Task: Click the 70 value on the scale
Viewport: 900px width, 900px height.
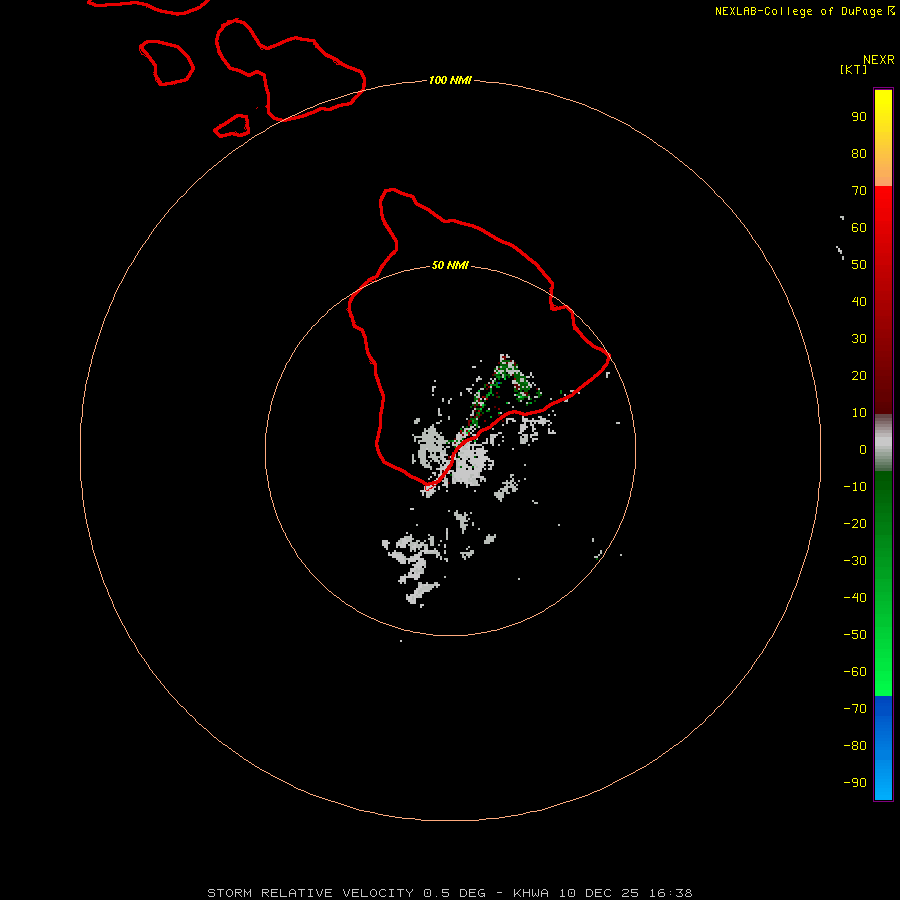Action: point(859,191)
